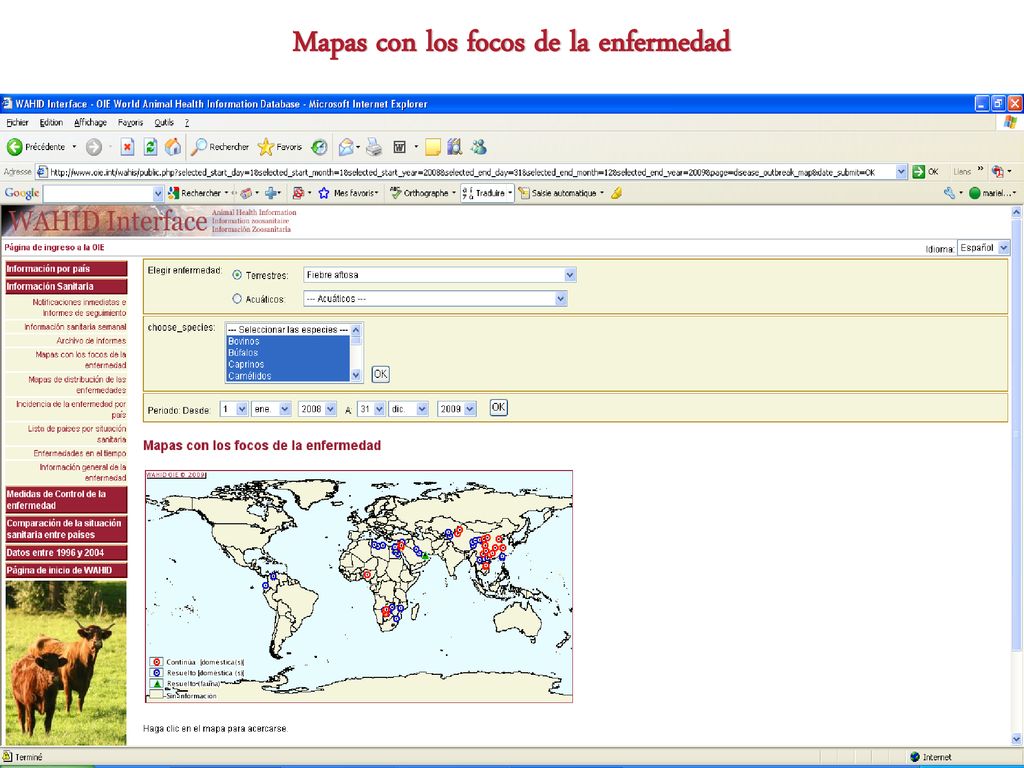Select Búfalos in the species list

288,353
